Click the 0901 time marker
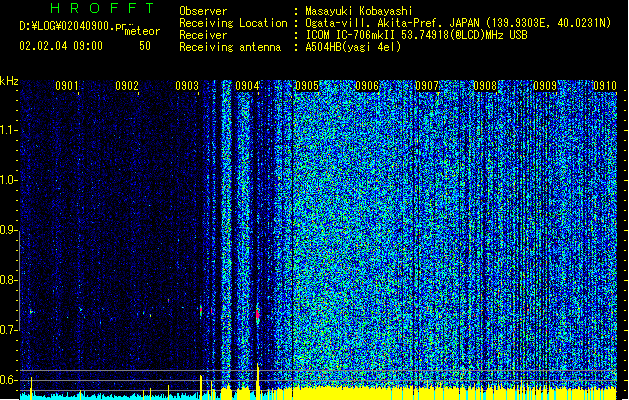Viewport: 629px width, 400px height. click(x=67, y=86)
